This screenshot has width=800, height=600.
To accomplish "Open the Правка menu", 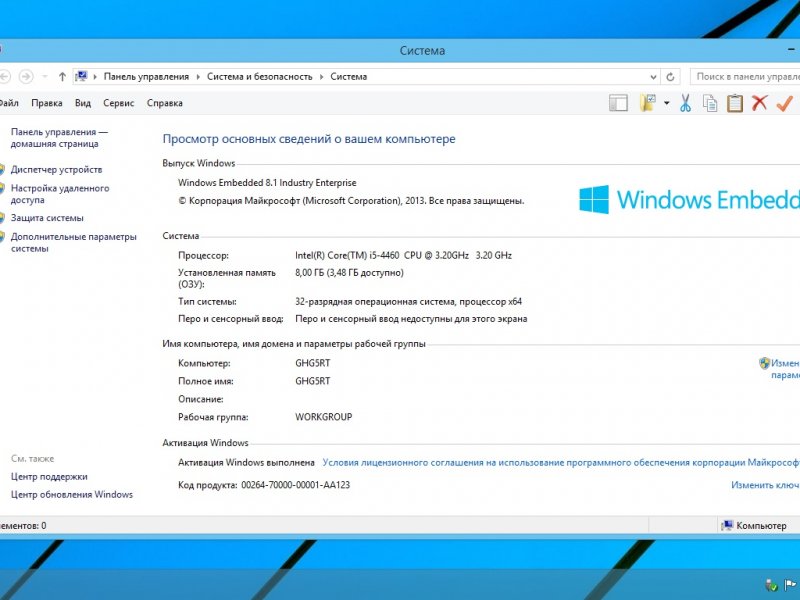I will pos(46,103).
